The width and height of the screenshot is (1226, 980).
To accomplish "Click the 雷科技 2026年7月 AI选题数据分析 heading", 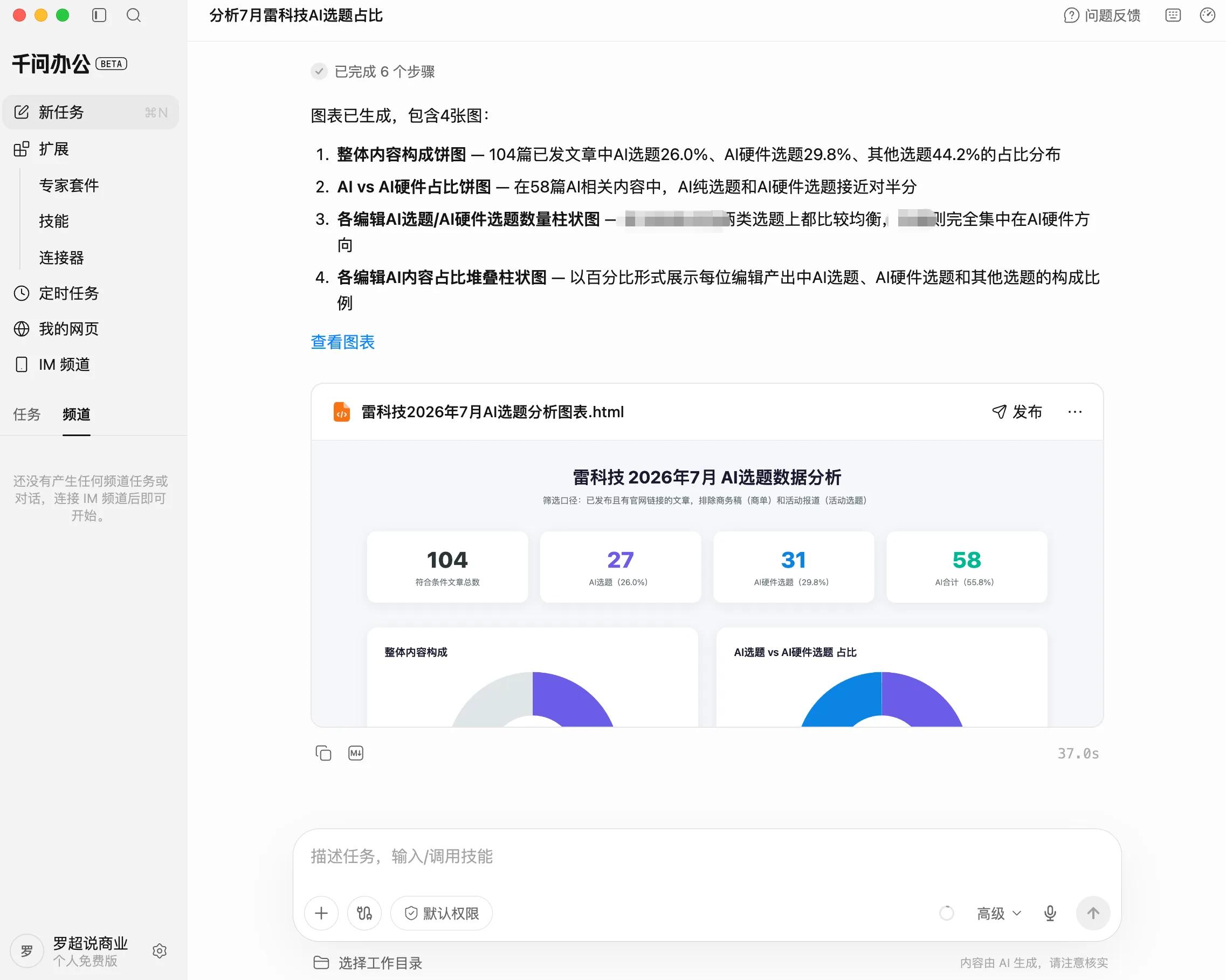I will [x=707, y=477].
